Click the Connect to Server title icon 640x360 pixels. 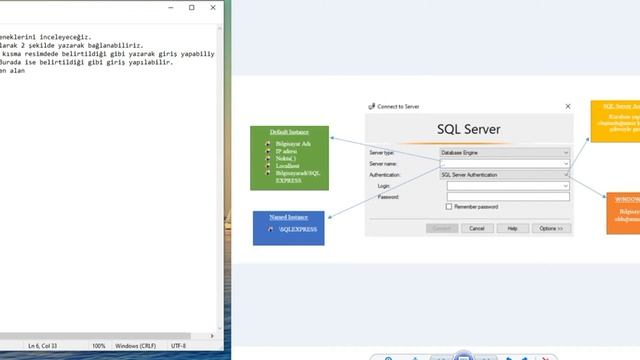coord(371,106)
